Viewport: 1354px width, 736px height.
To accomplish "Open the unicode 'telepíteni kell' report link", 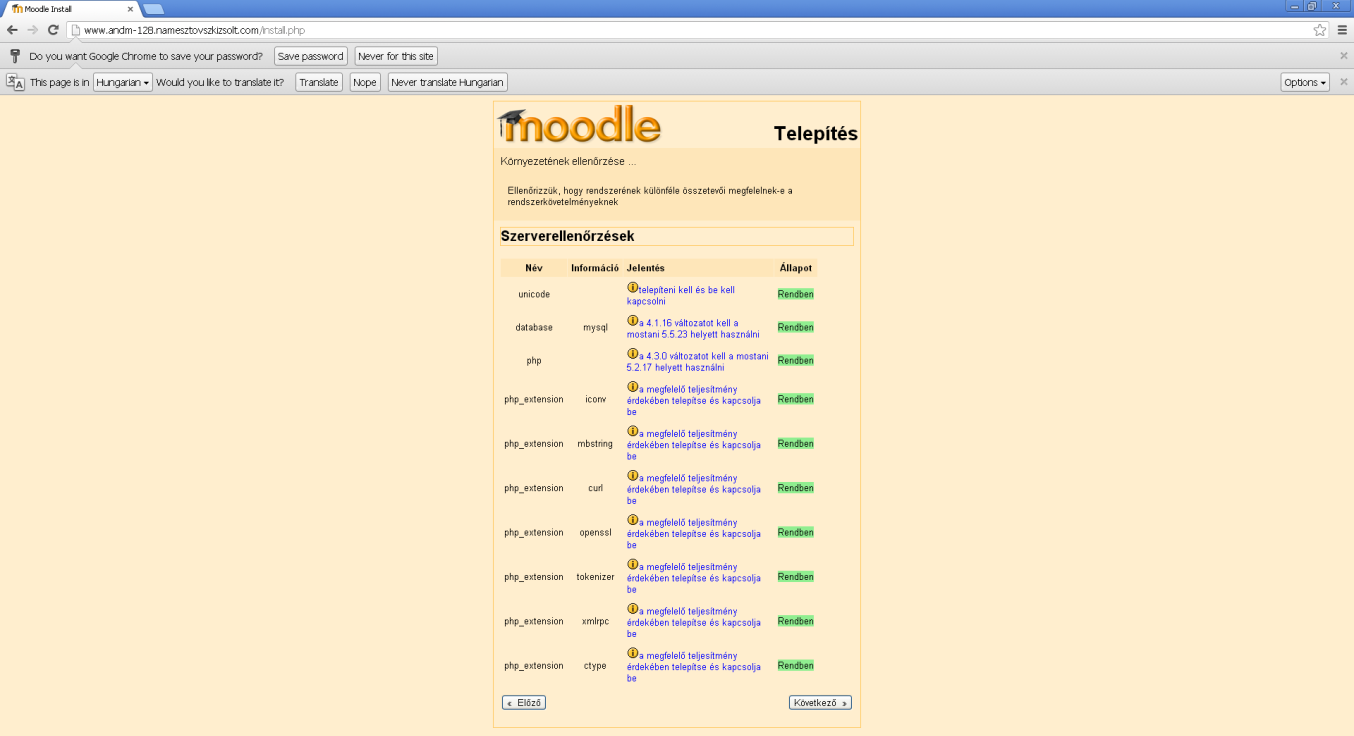I will click(x=681, y=295).
